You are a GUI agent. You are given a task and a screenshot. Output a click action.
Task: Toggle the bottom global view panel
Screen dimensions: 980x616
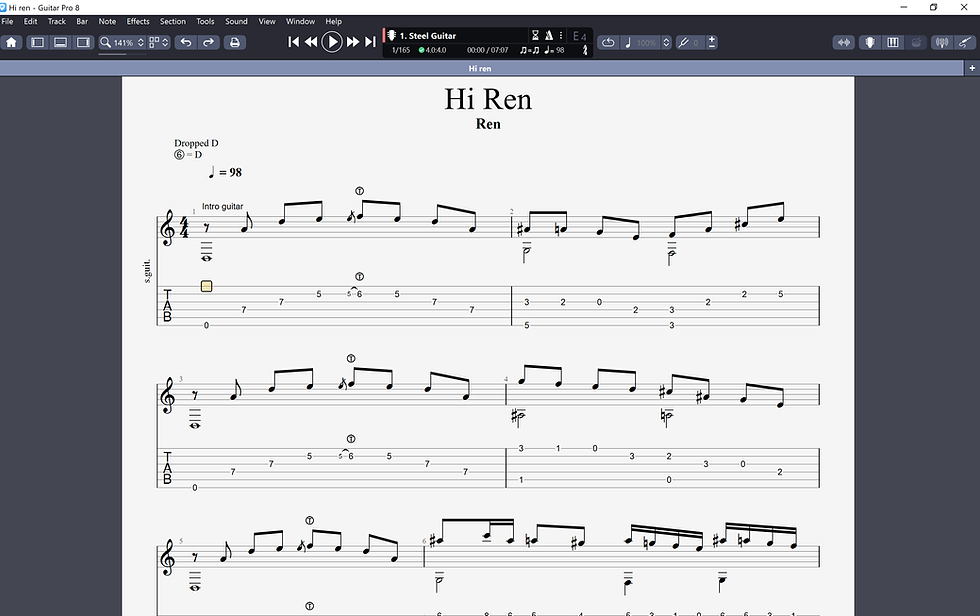pyautogui.click(x=61, y=42)
